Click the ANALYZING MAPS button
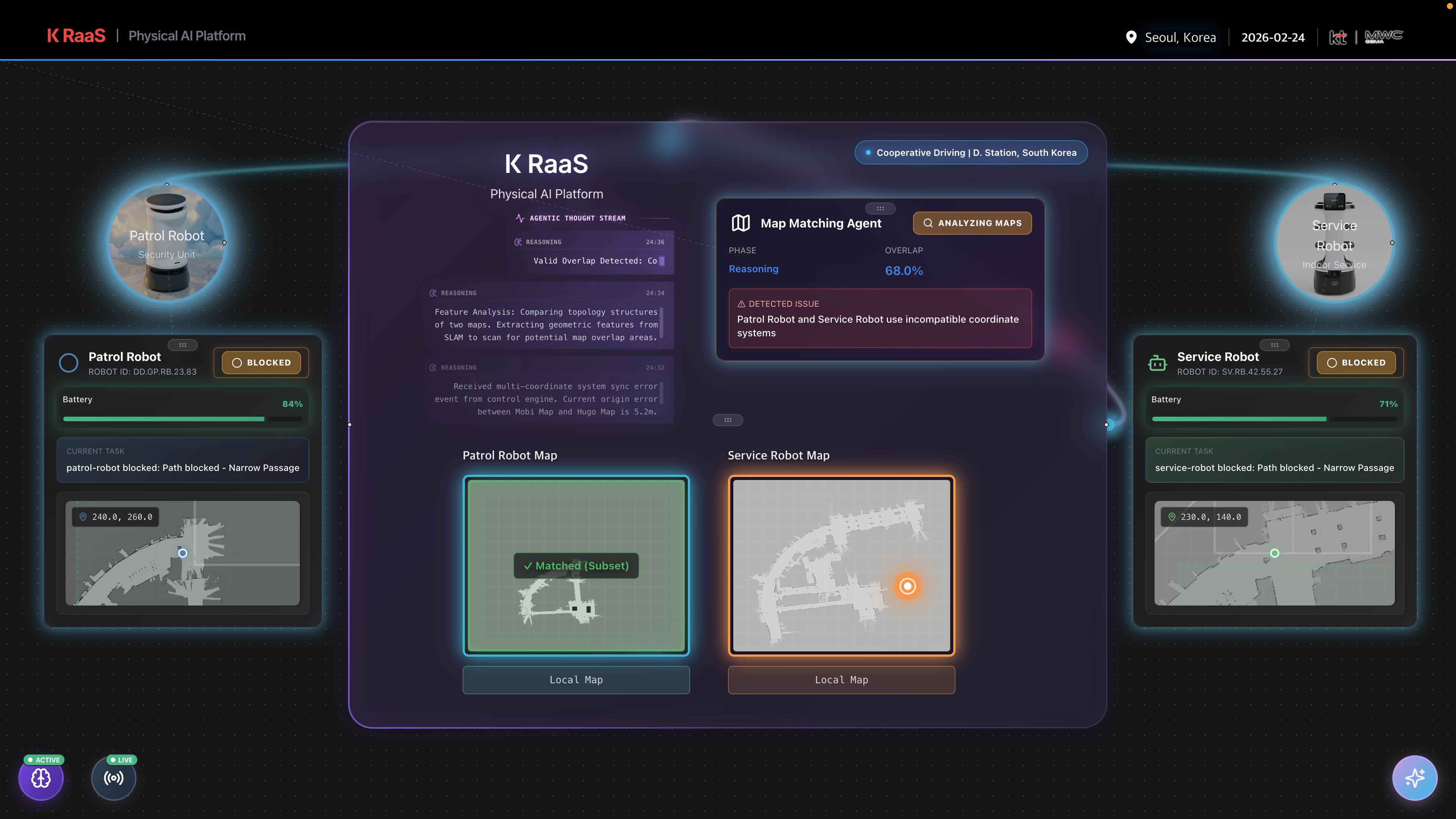This screenshot has width=1456, height=819. click(x=972, y=223)
